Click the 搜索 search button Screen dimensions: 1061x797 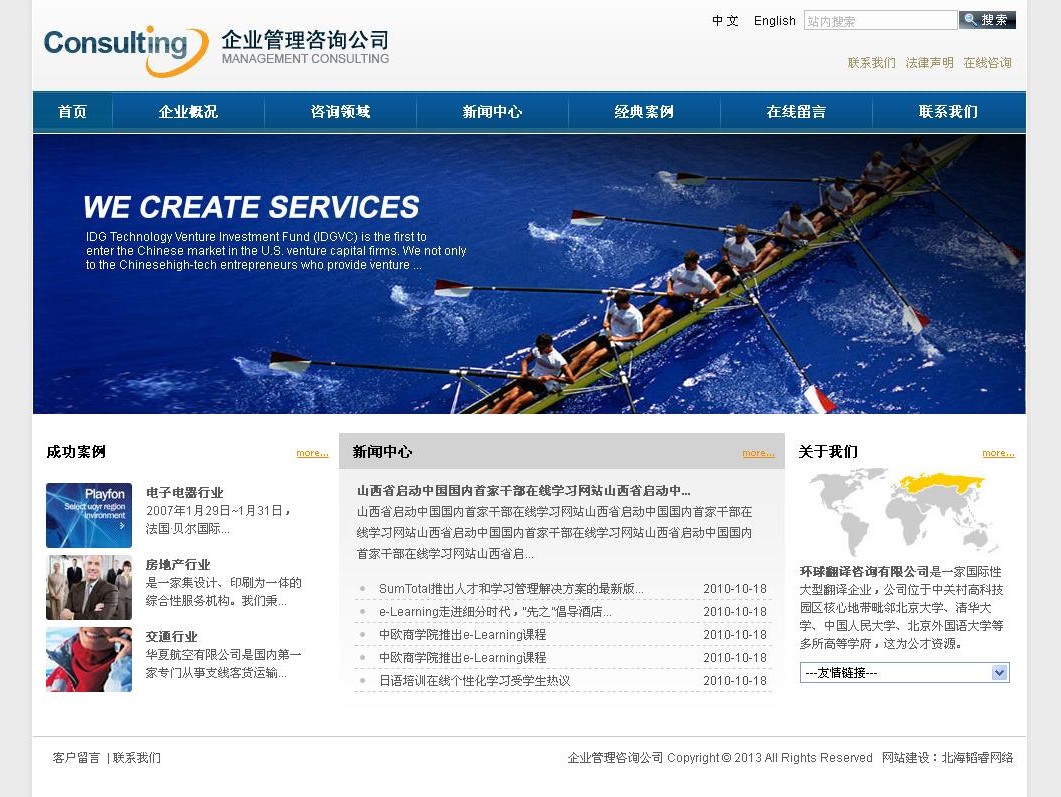[x=987, y=20]
